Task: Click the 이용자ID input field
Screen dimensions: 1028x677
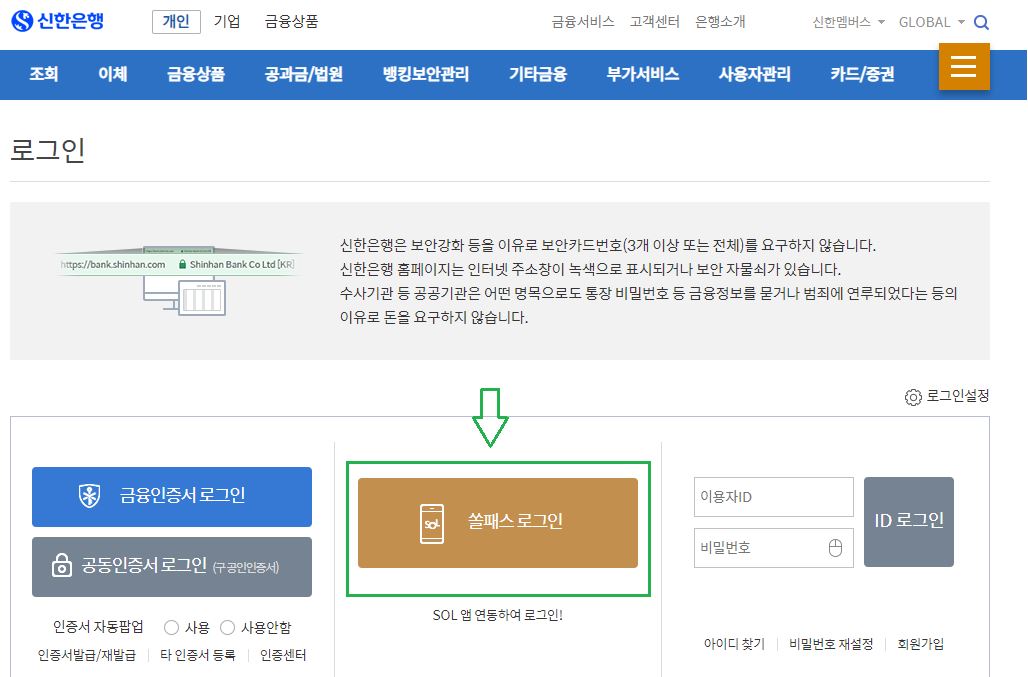Action: pos(774,497)
